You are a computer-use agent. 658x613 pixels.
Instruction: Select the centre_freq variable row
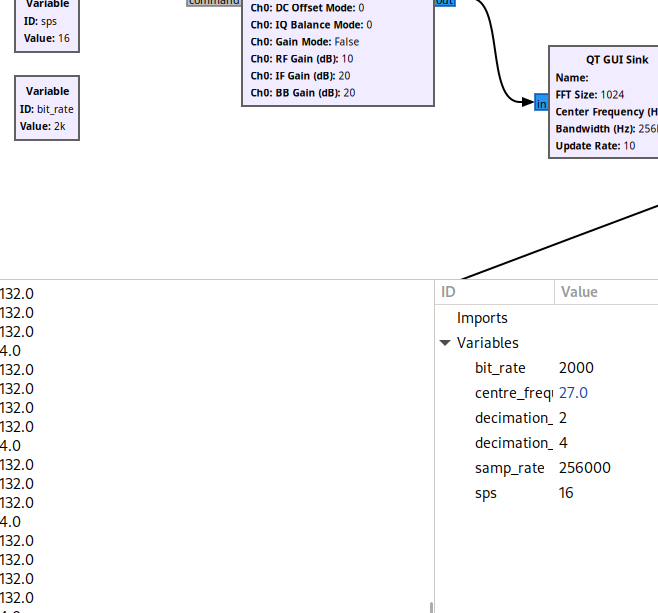click(x=513, y=393)
